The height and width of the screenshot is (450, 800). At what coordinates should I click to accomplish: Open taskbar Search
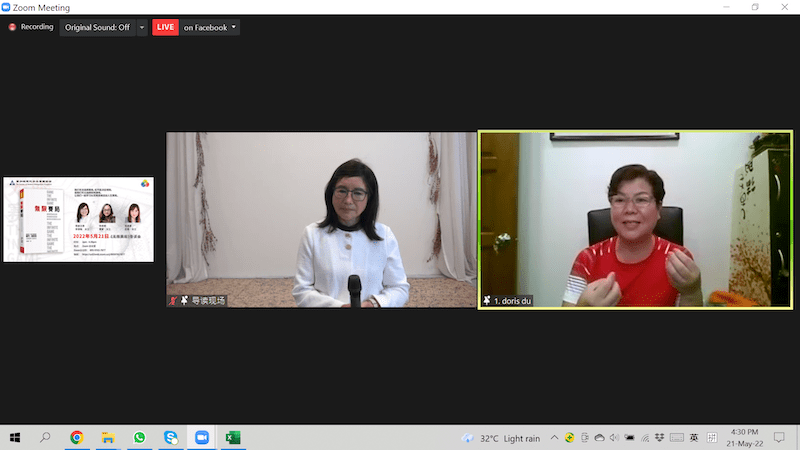point(45,438)
